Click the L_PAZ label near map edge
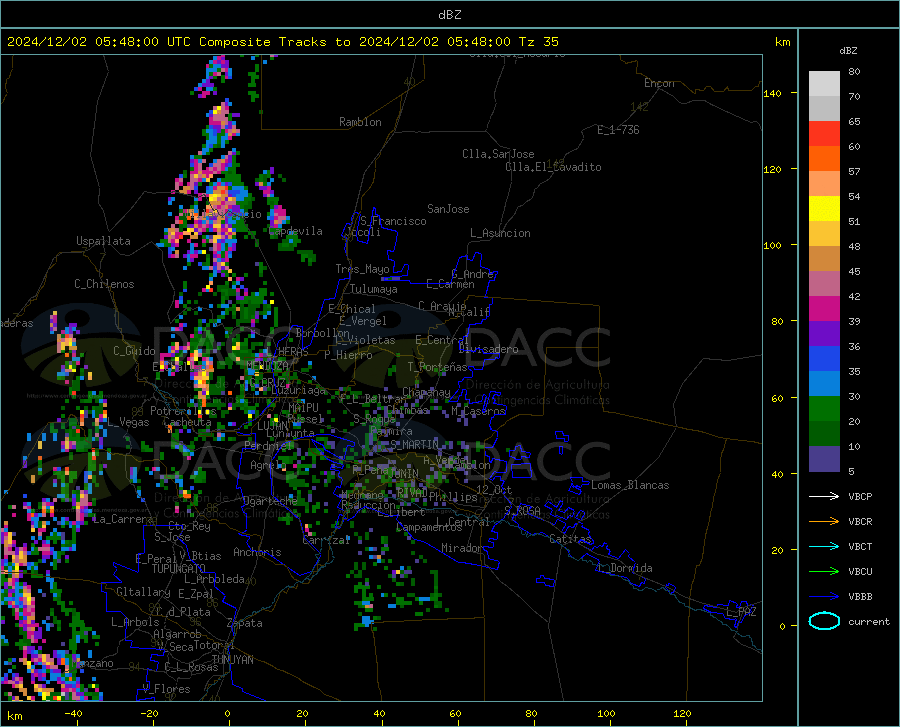 741,612
